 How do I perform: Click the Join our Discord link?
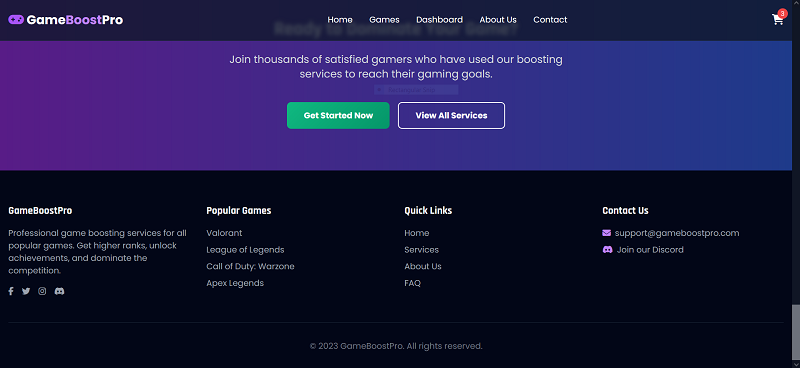(x=650, y=250)
